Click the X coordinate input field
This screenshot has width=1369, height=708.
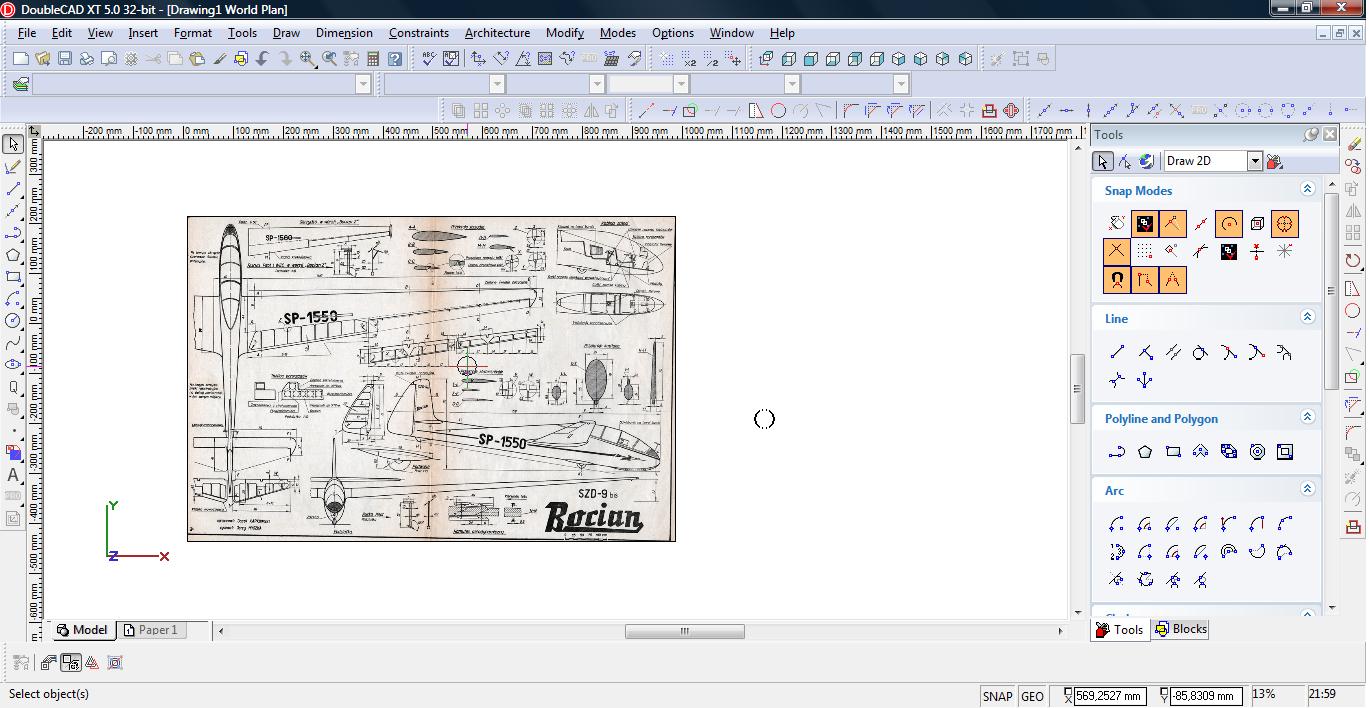point(1110,696)
